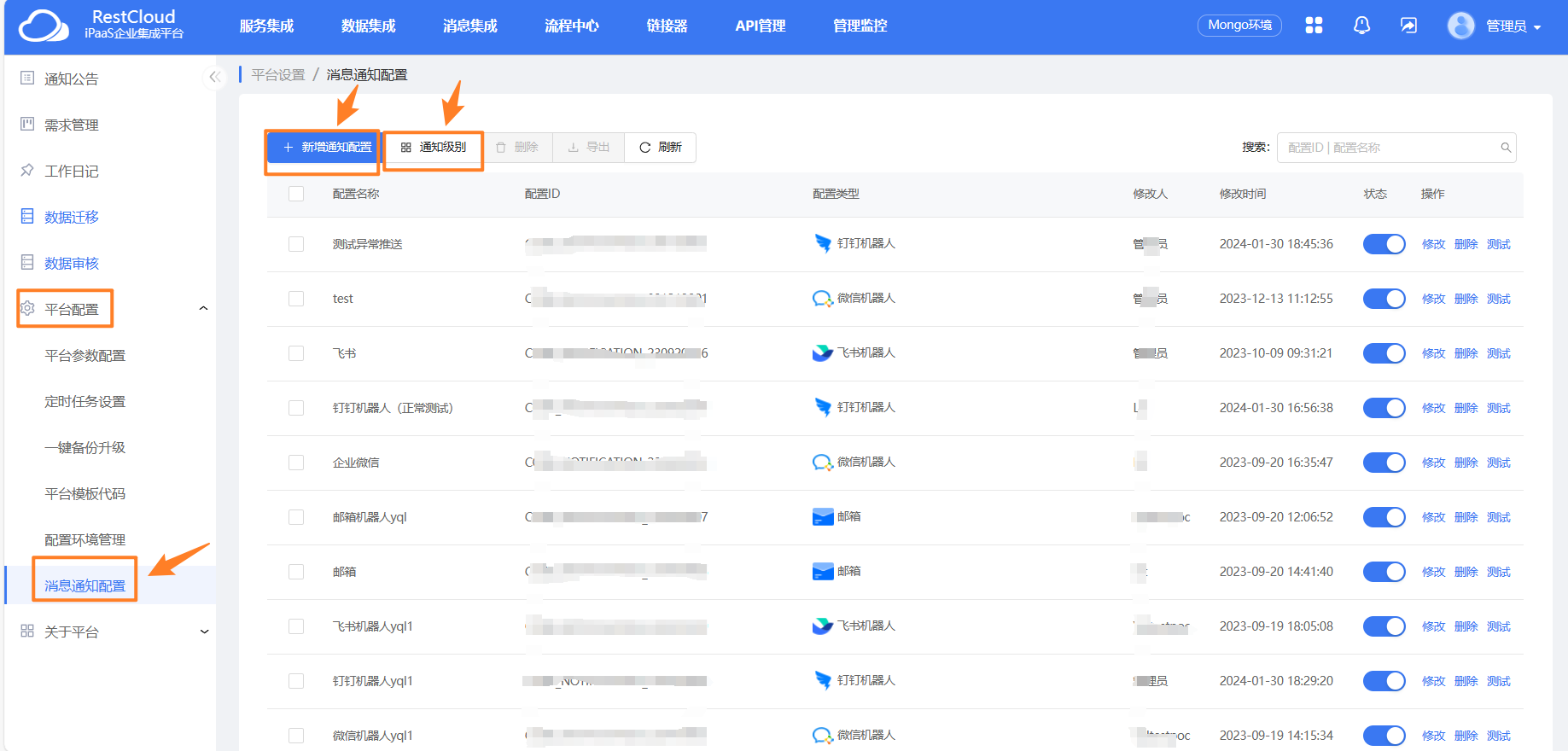Click the 数据迁移 sidebar icon
Screen dimensions: 1568x751
27,217
